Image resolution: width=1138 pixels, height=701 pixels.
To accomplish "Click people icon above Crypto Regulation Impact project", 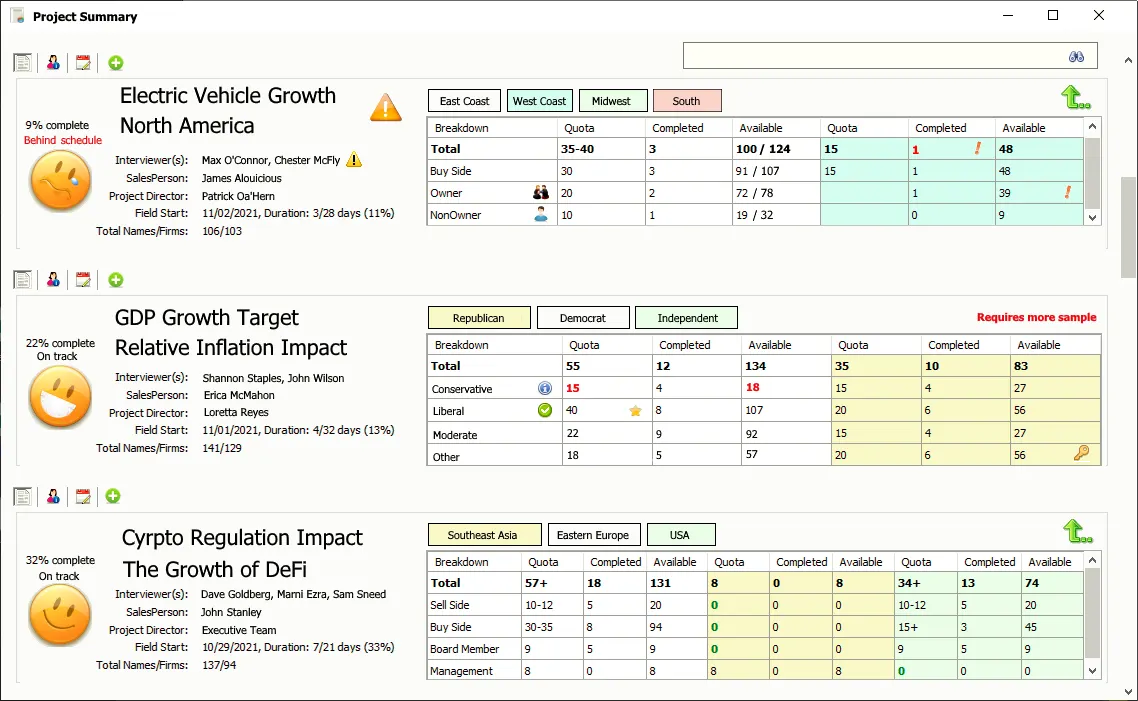I will click(53, 496).
